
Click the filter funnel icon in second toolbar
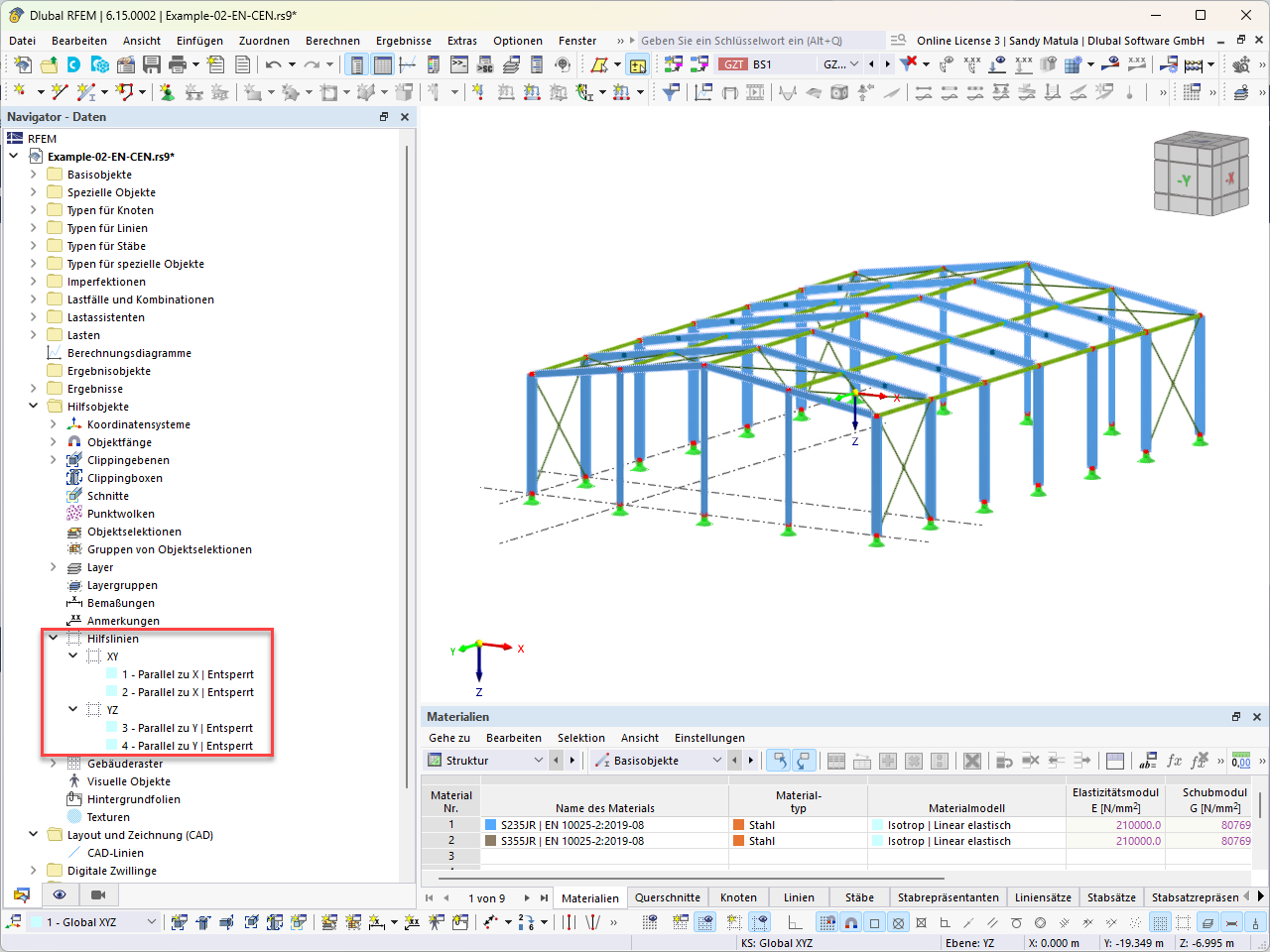[672, 92]
